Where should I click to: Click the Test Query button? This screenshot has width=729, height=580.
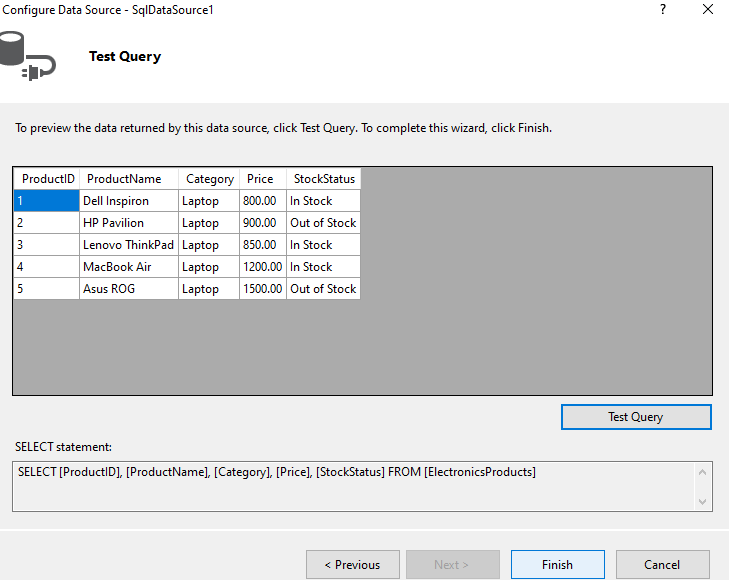coord(636,417)
